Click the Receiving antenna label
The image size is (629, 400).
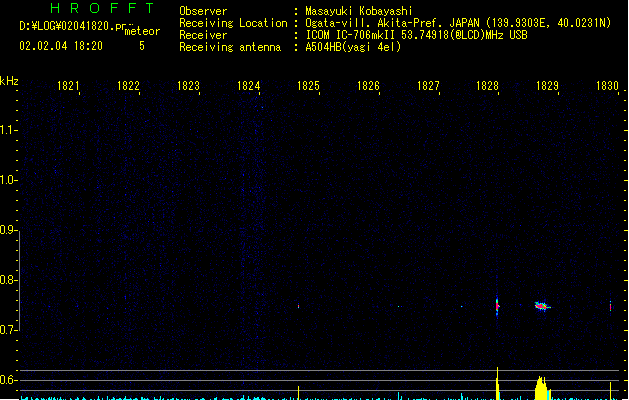(x=230, y=47)
